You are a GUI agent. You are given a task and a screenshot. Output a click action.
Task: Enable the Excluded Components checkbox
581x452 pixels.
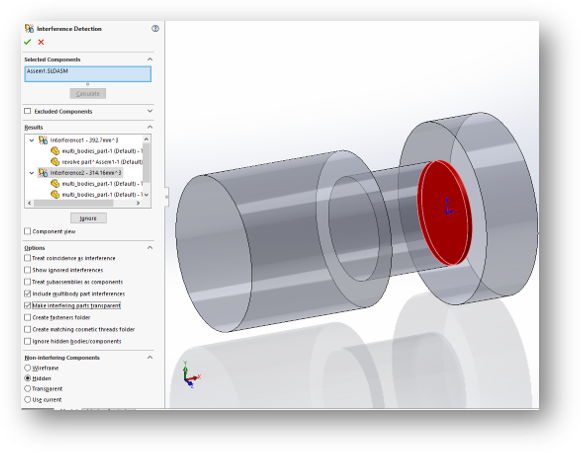(27, 111)
